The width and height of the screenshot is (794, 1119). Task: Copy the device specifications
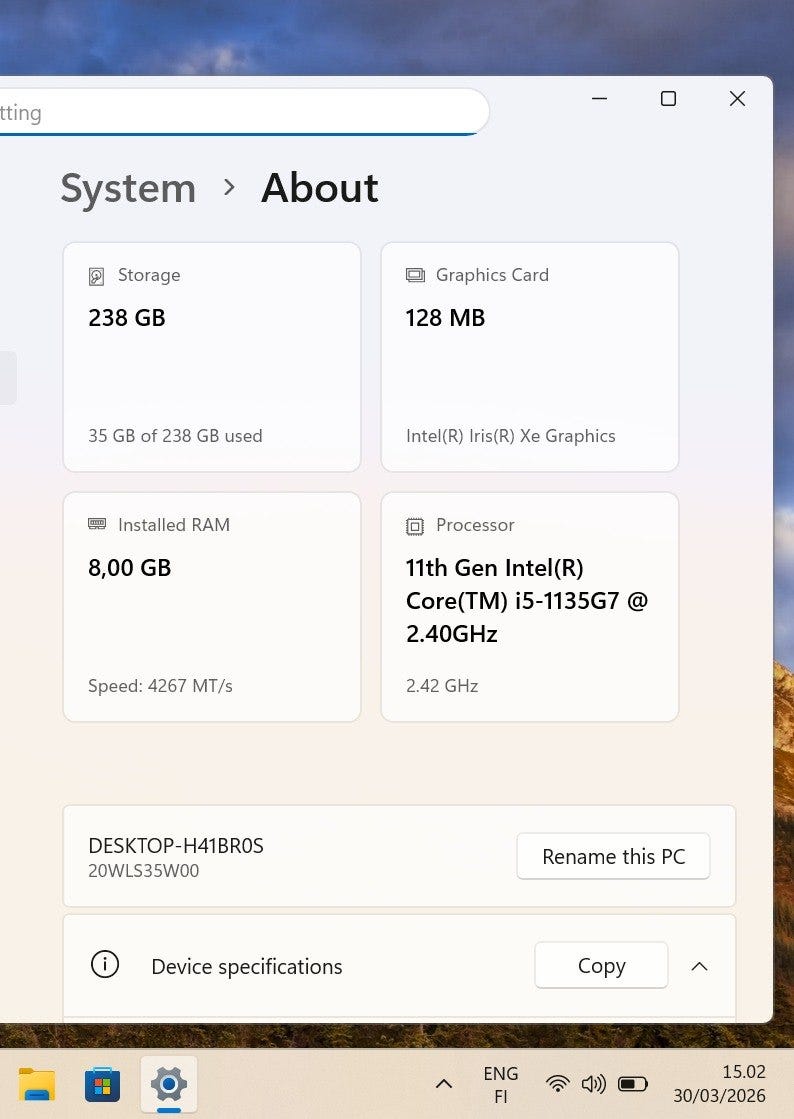click(x=601, y=966)
